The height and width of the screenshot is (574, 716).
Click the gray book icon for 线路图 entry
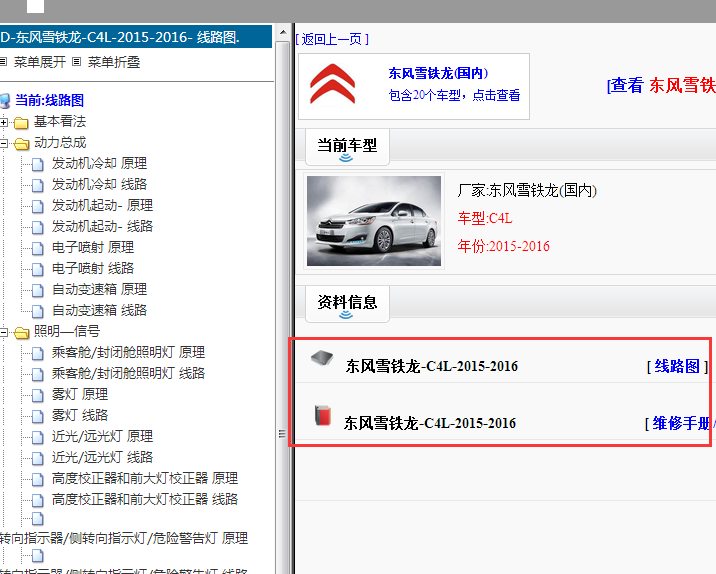pos(322,358)
